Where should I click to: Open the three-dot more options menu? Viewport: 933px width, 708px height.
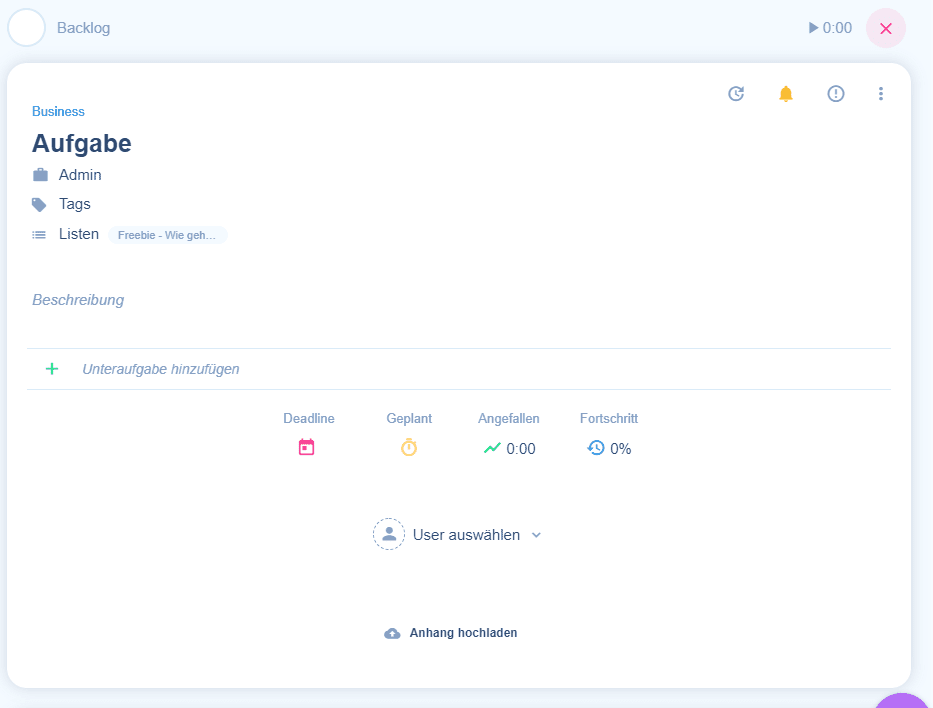pos(881,93)
